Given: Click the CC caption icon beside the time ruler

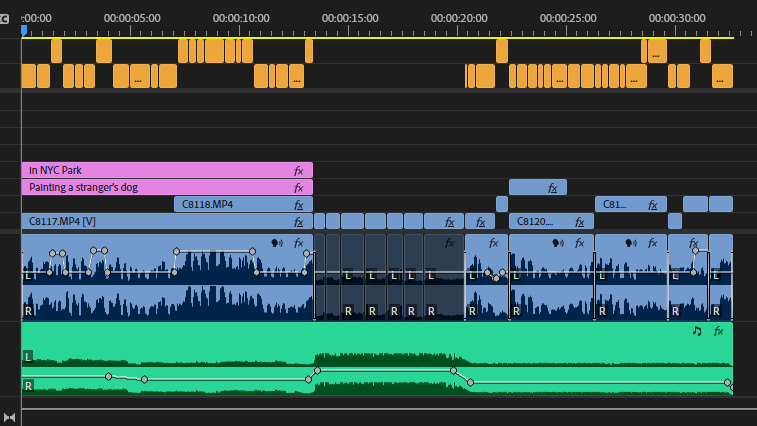Looking at the screenshot, I should [4, 19].
